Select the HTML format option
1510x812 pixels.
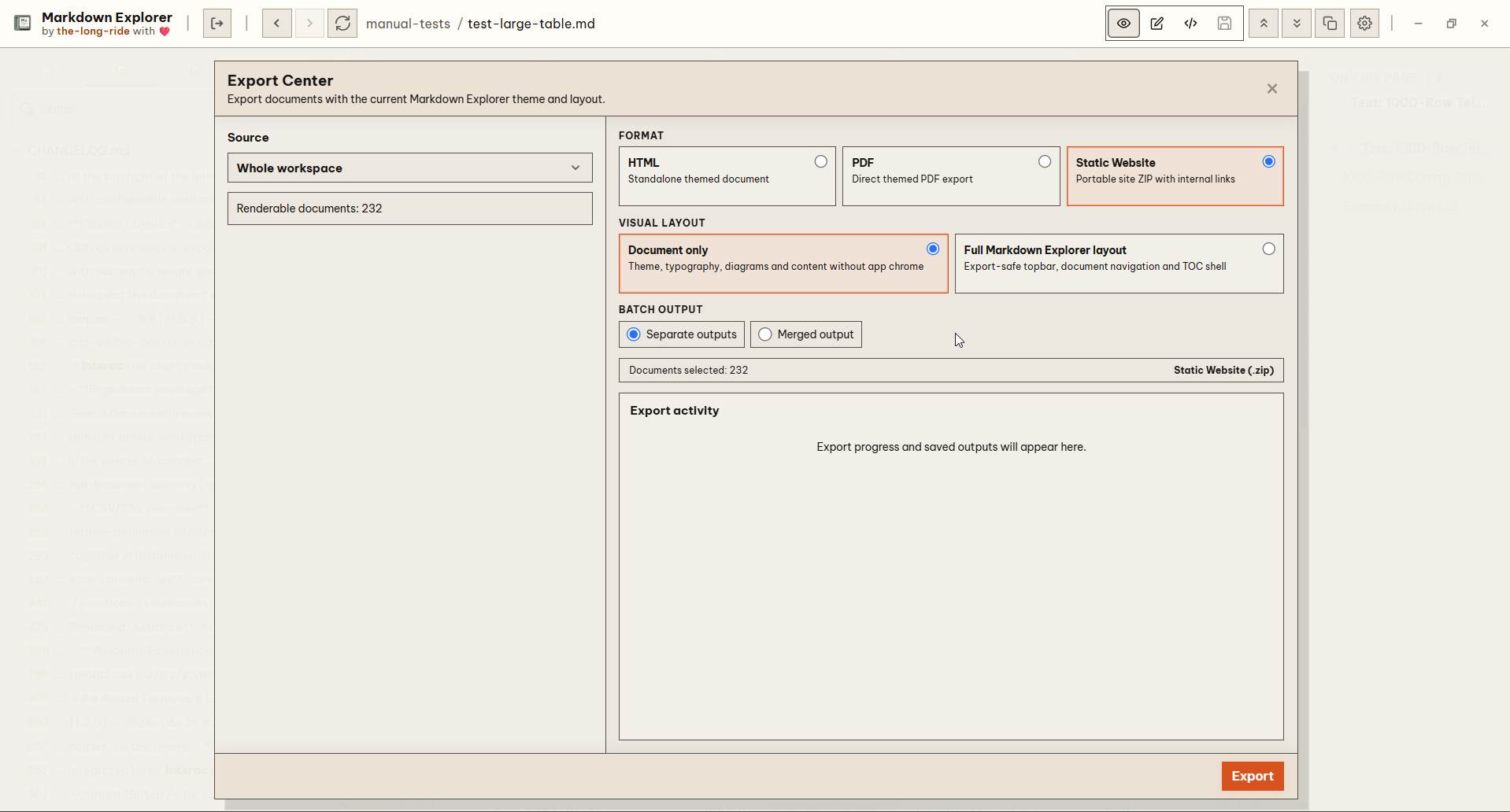(x=727, y=176)
